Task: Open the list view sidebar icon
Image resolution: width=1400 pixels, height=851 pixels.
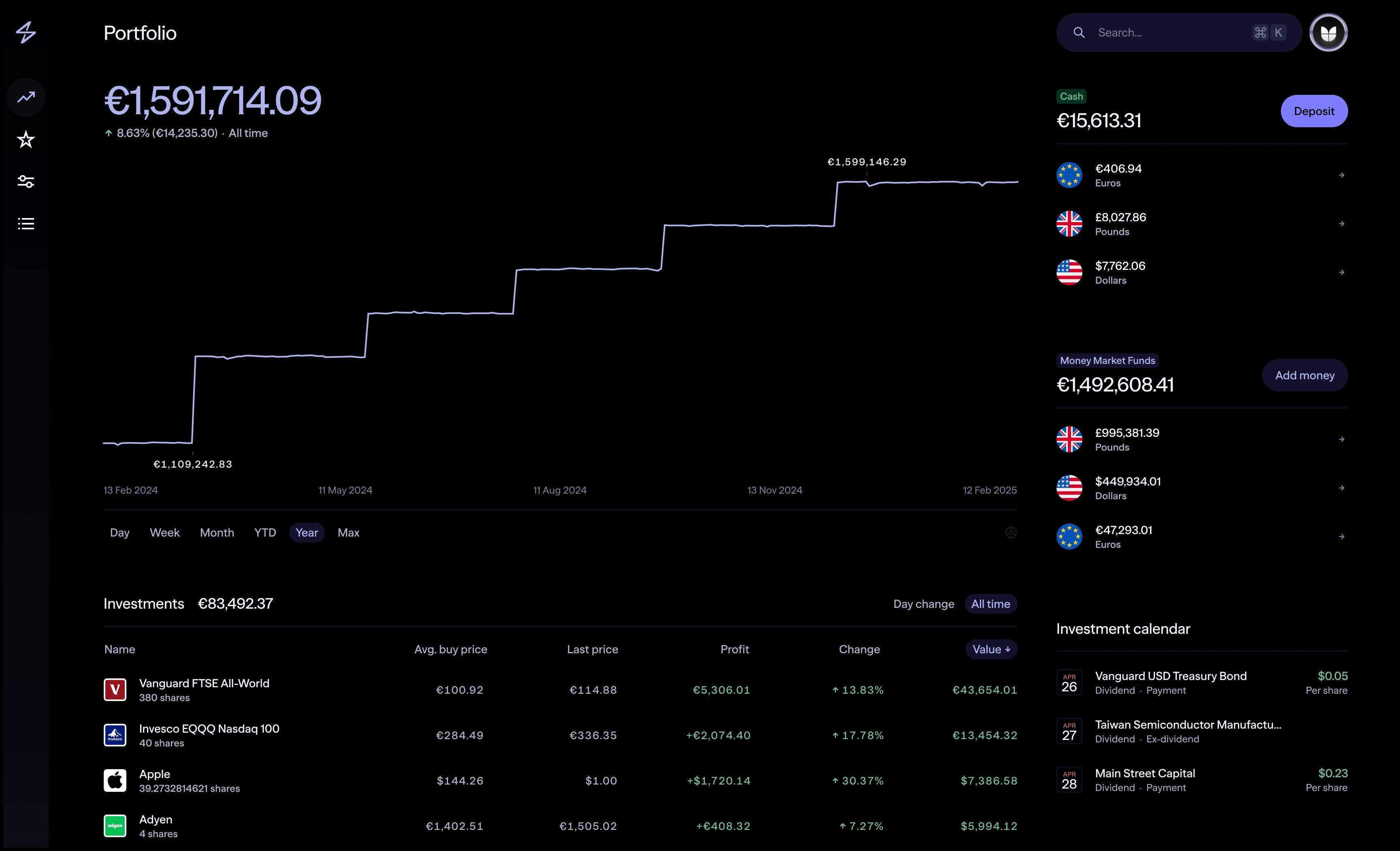Action: (26, 223)
